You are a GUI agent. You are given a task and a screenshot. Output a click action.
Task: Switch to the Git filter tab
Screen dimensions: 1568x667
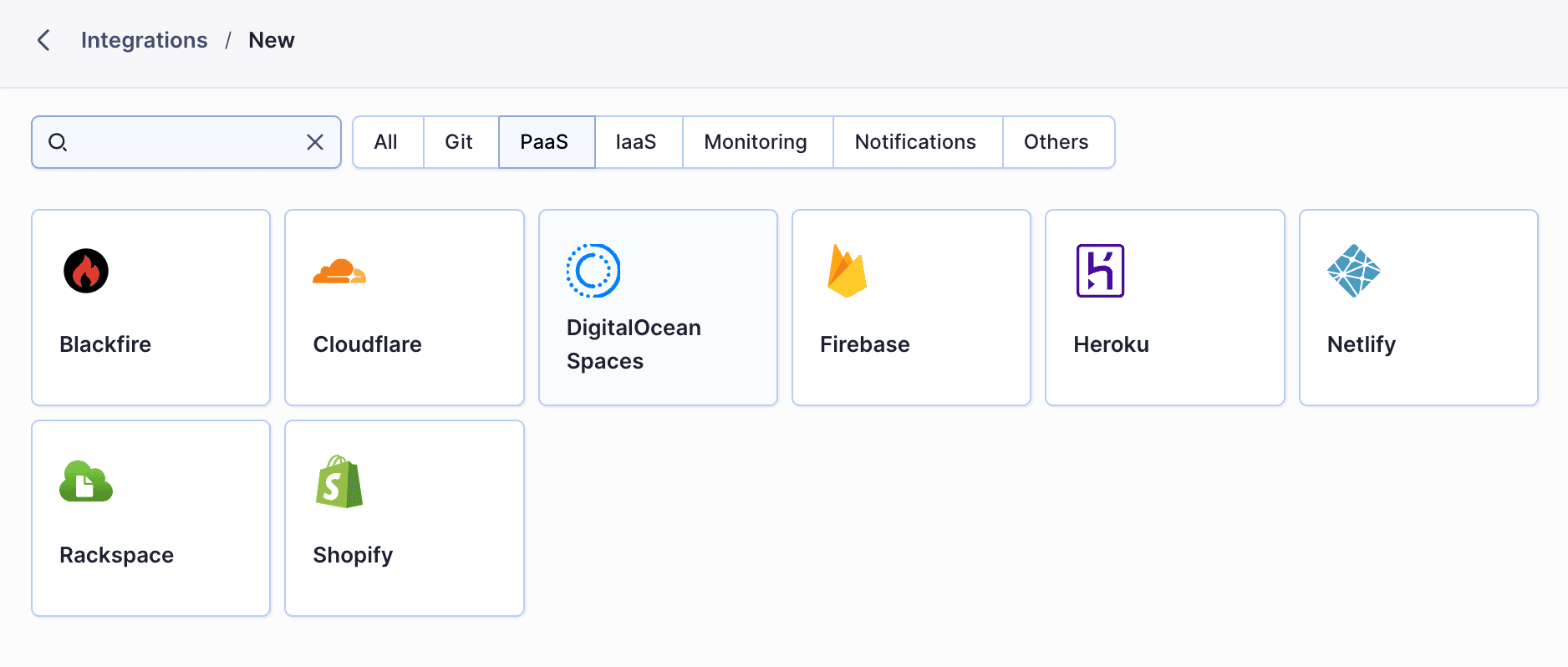click(x=461, y=142)
